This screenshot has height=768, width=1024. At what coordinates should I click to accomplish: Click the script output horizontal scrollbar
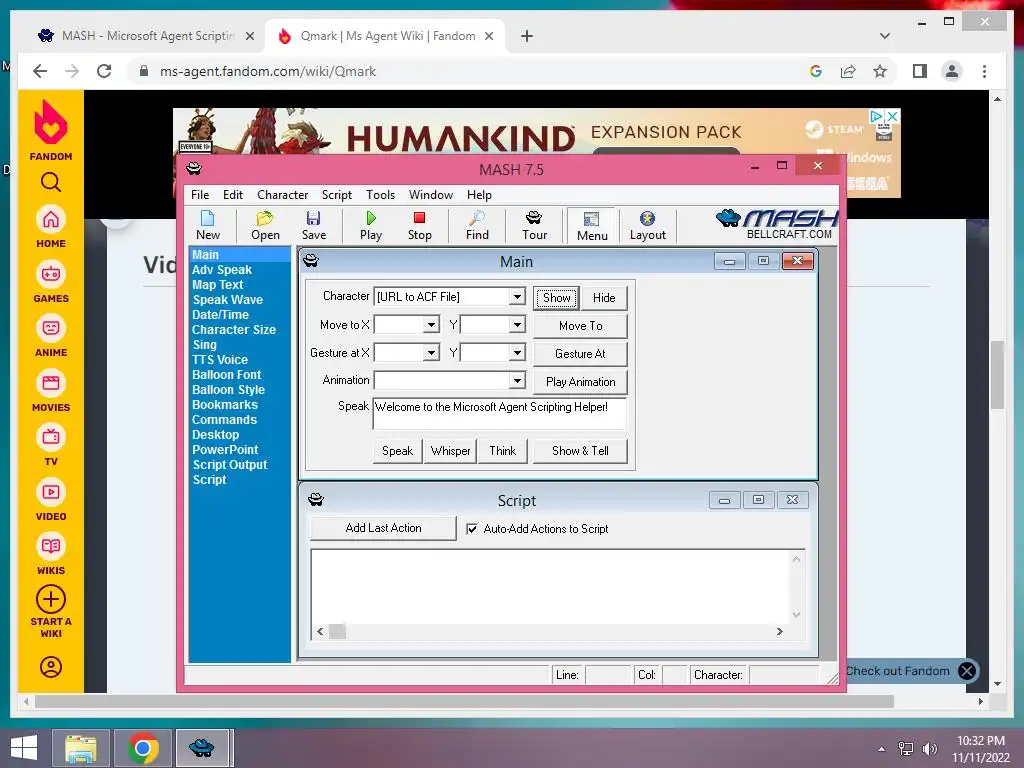pyautogui.click(x=549, y=632)
